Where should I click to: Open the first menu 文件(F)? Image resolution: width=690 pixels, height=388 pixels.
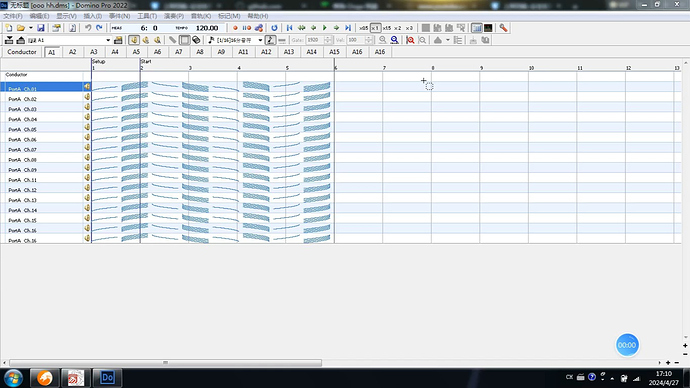click(13, 16)
